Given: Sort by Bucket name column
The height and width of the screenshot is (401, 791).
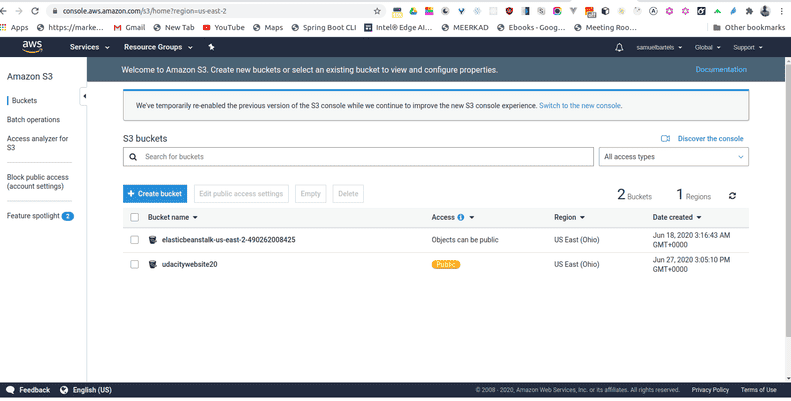Looking at the screenshot, I should pyautogui.click(x=173, y=217).
